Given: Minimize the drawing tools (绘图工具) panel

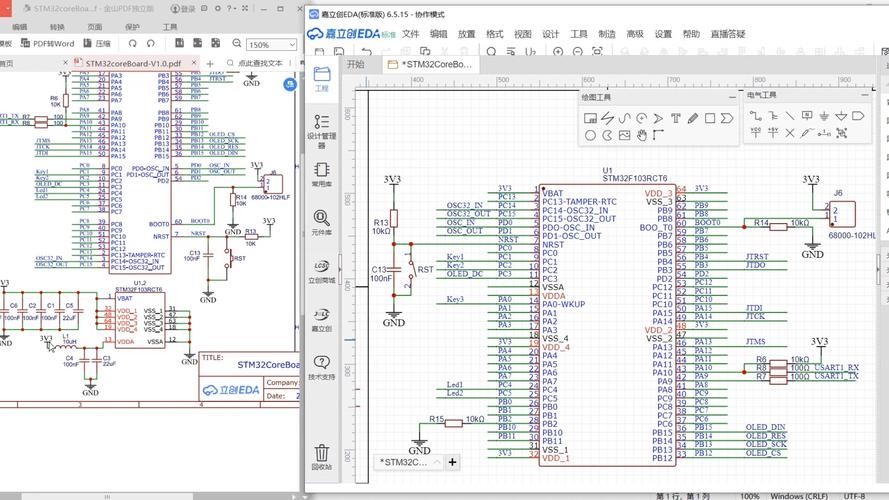Looking at the screenshot, I should (x=732, y=98).
